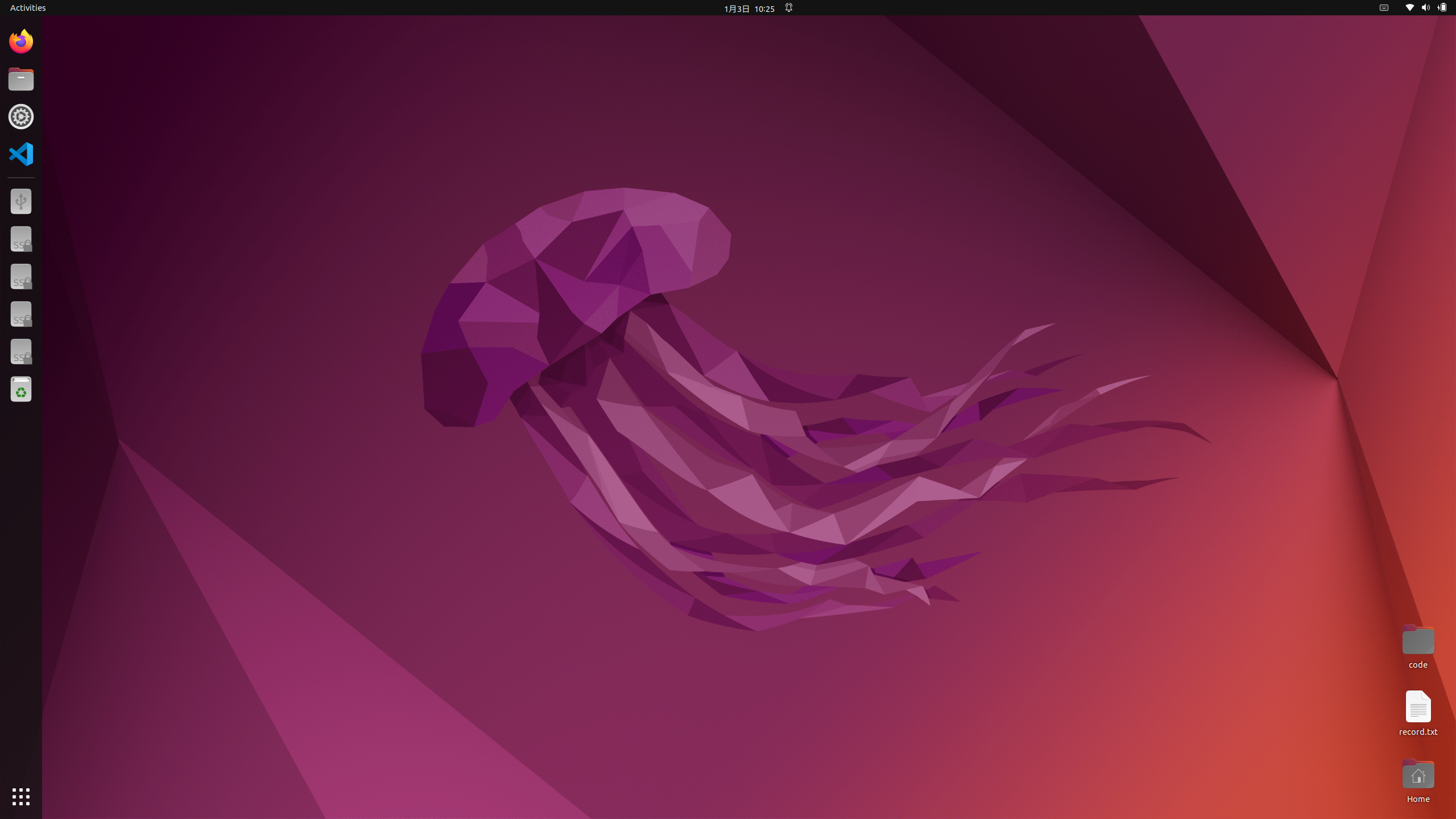1456x819 pixels.
Task: Show Applications grid button
Action: click(21, 796)
